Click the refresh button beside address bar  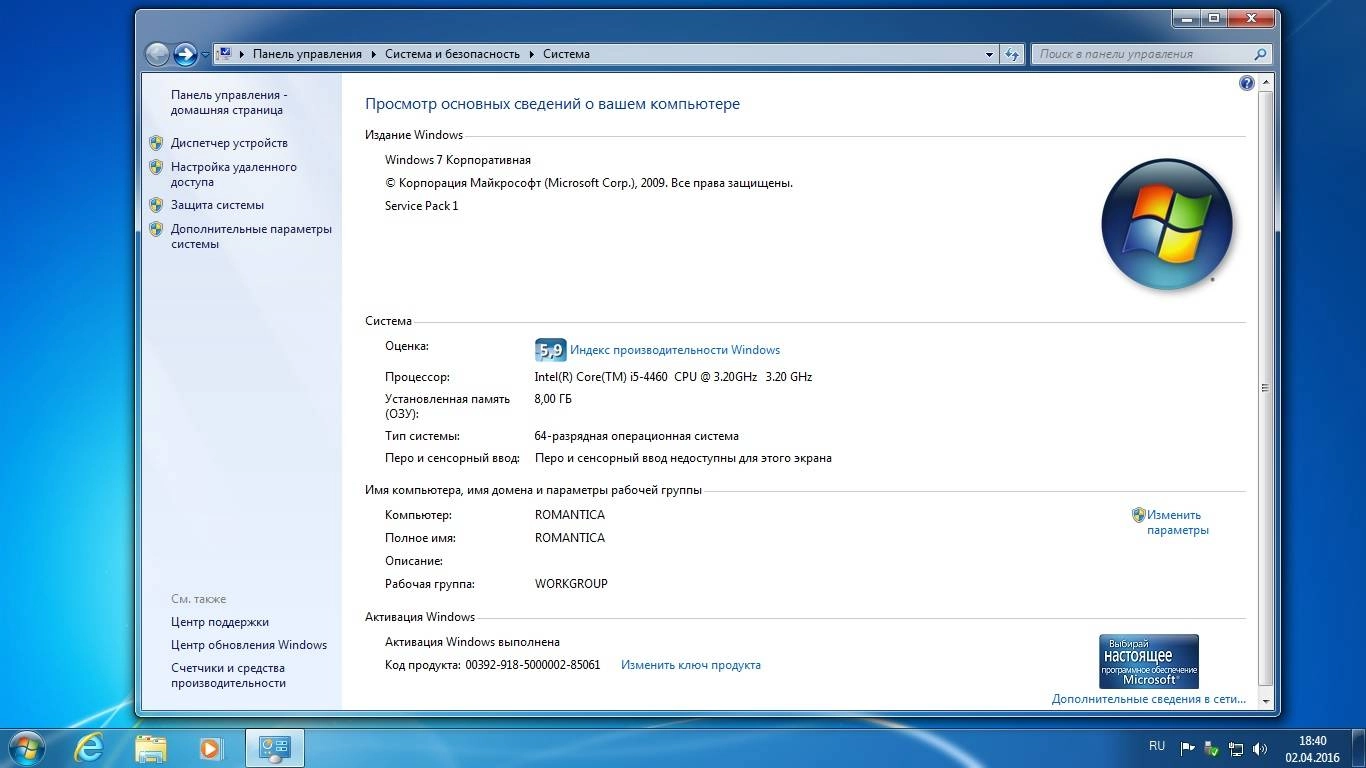1012,54
